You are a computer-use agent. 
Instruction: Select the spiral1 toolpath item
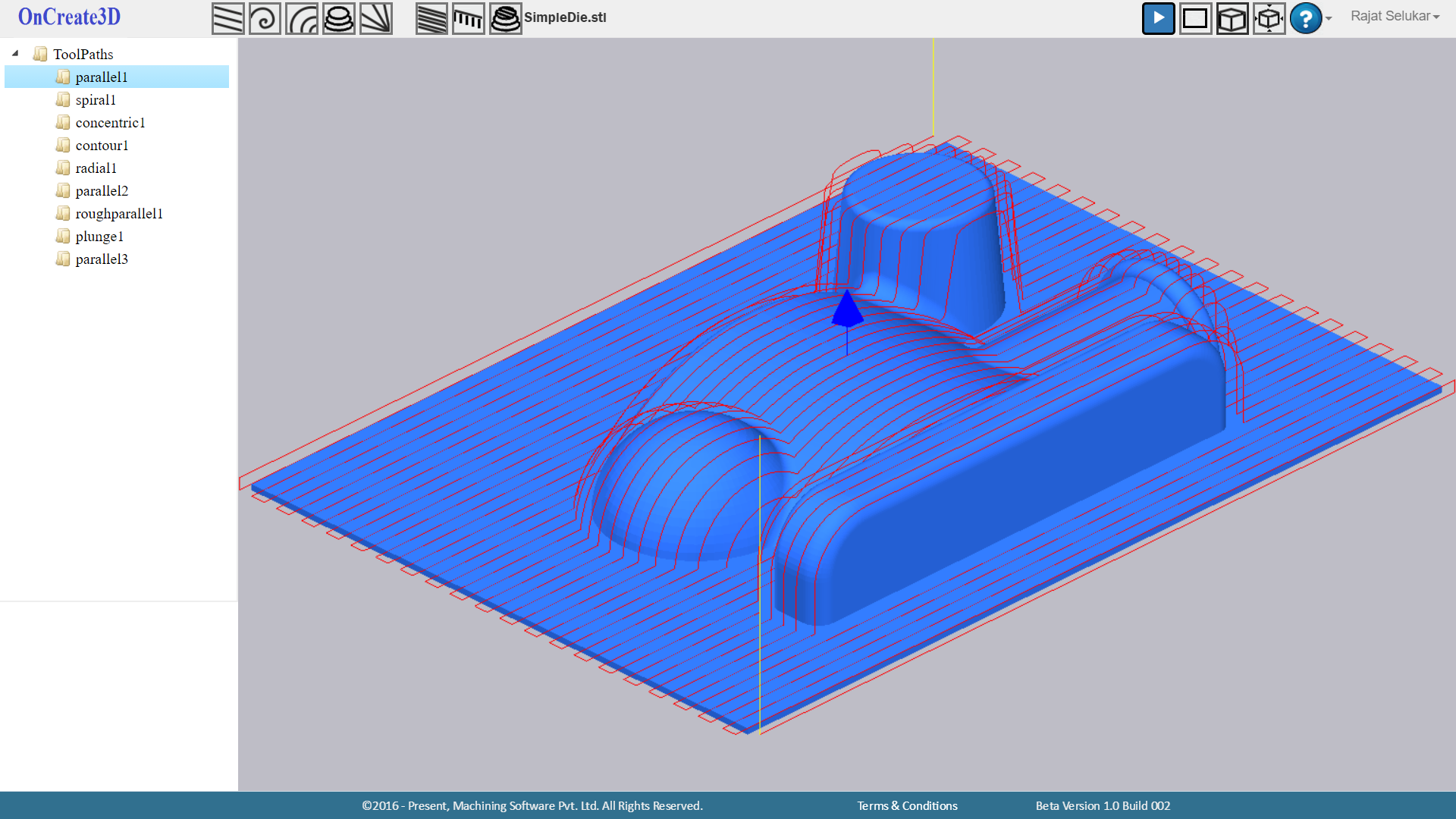click(96, 100)
